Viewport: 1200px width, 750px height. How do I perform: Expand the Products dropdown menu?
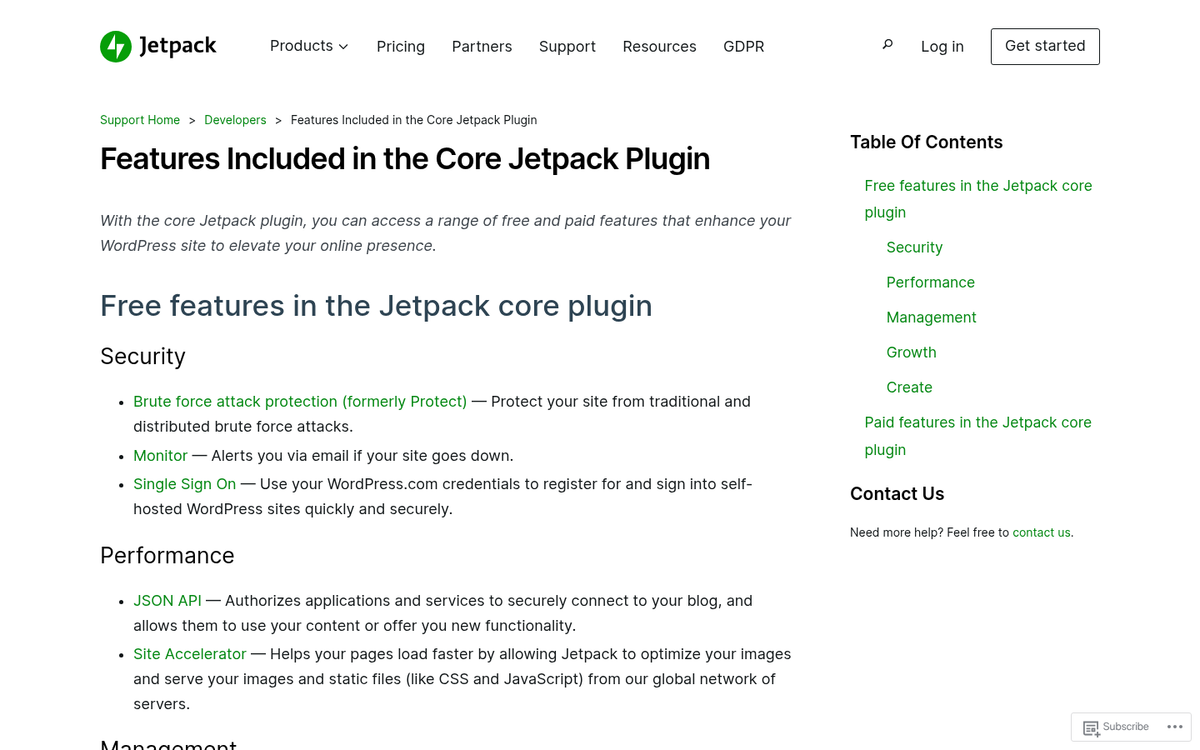point(309,46)
